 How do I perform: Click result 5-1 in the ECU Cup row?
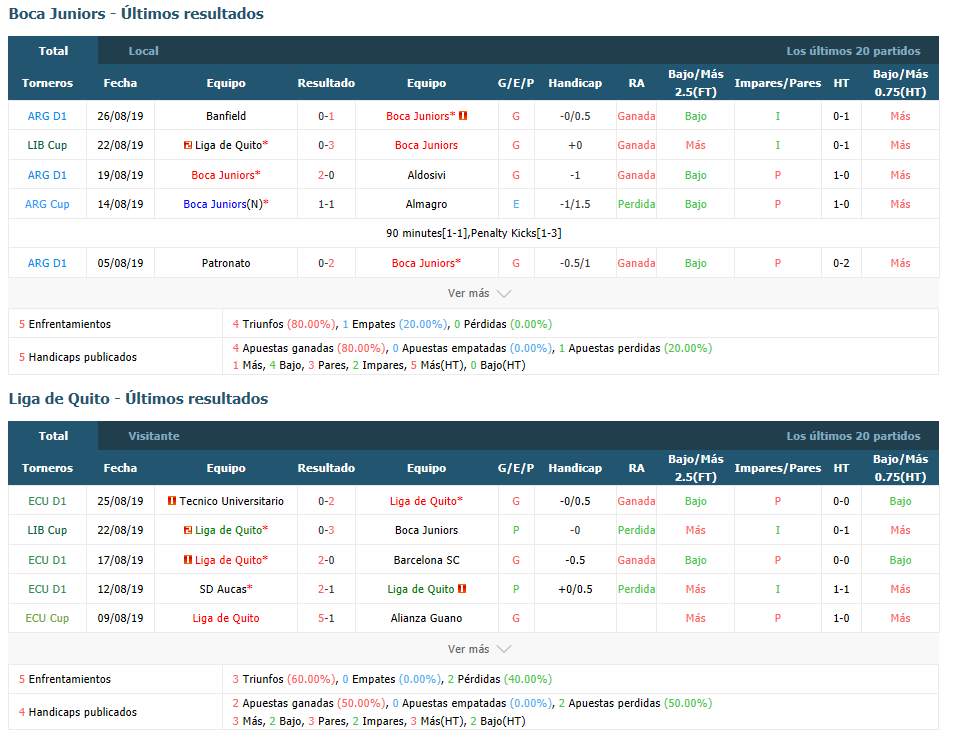pyautogui.click(x=326, y=618)
